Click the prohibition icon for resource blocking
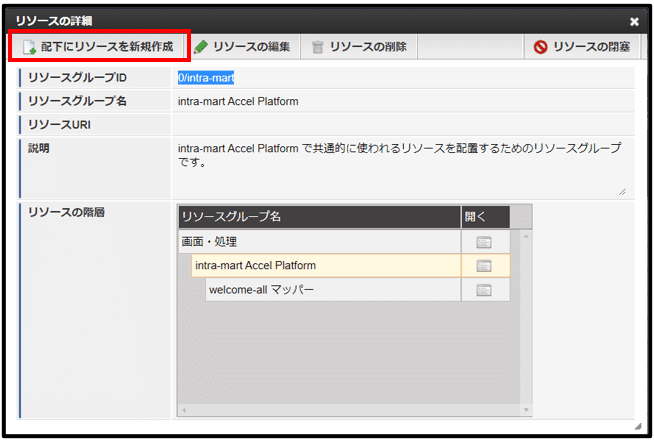The image size is (654, 441). tap(541, 47)
